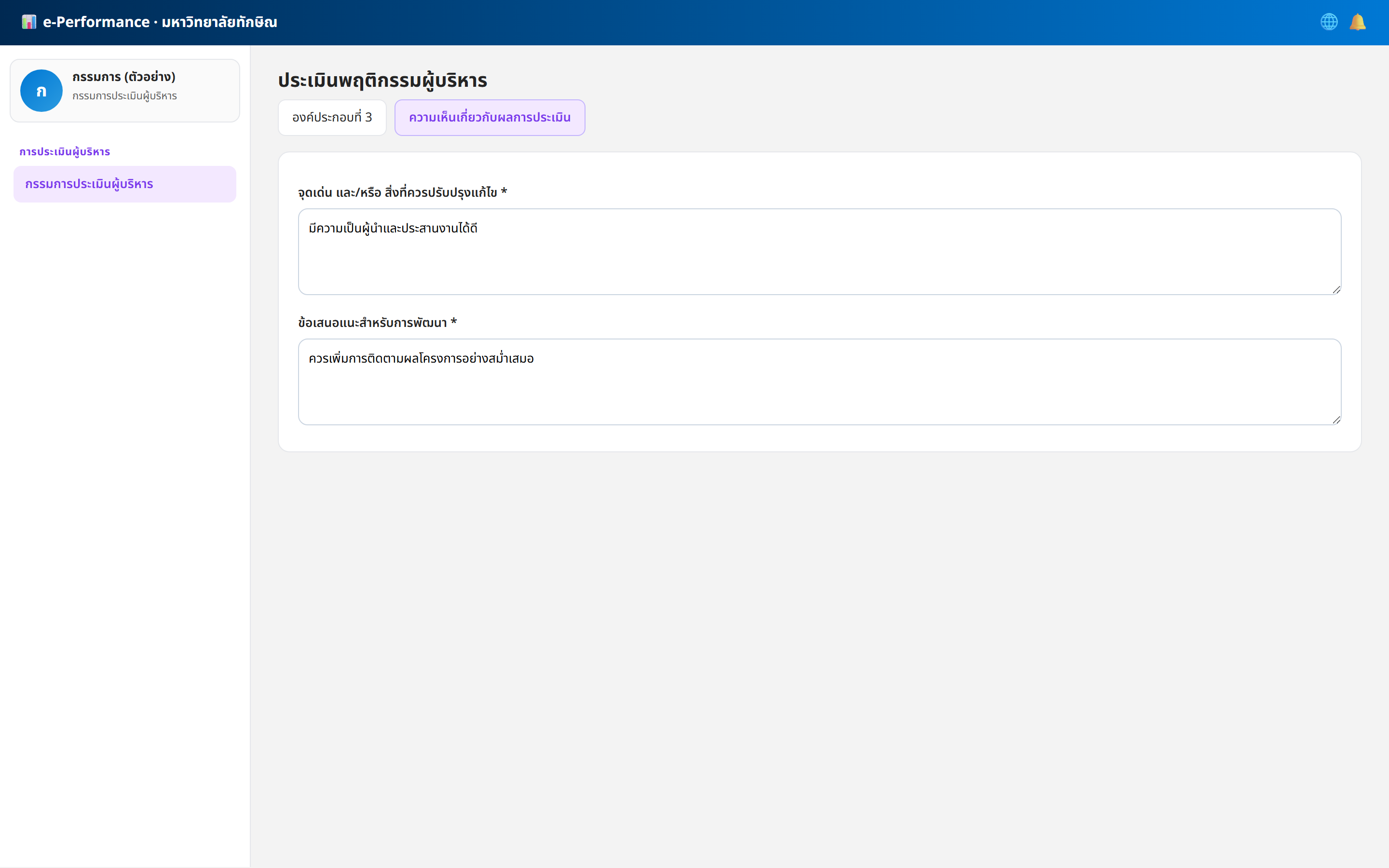Switch to the องค์ประกอบที่ 3 tab

[332, 118]
